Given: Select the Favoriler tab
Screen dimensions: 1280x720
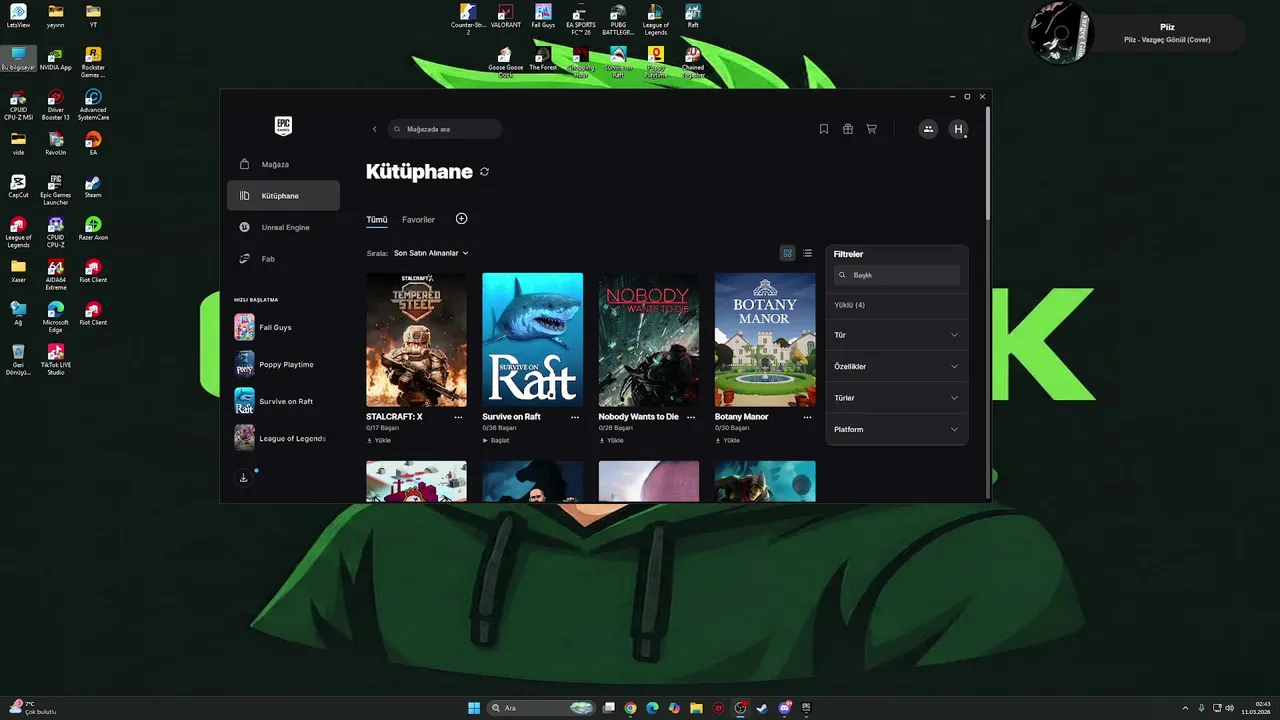Looking at the screenshot, I should 418,220.
